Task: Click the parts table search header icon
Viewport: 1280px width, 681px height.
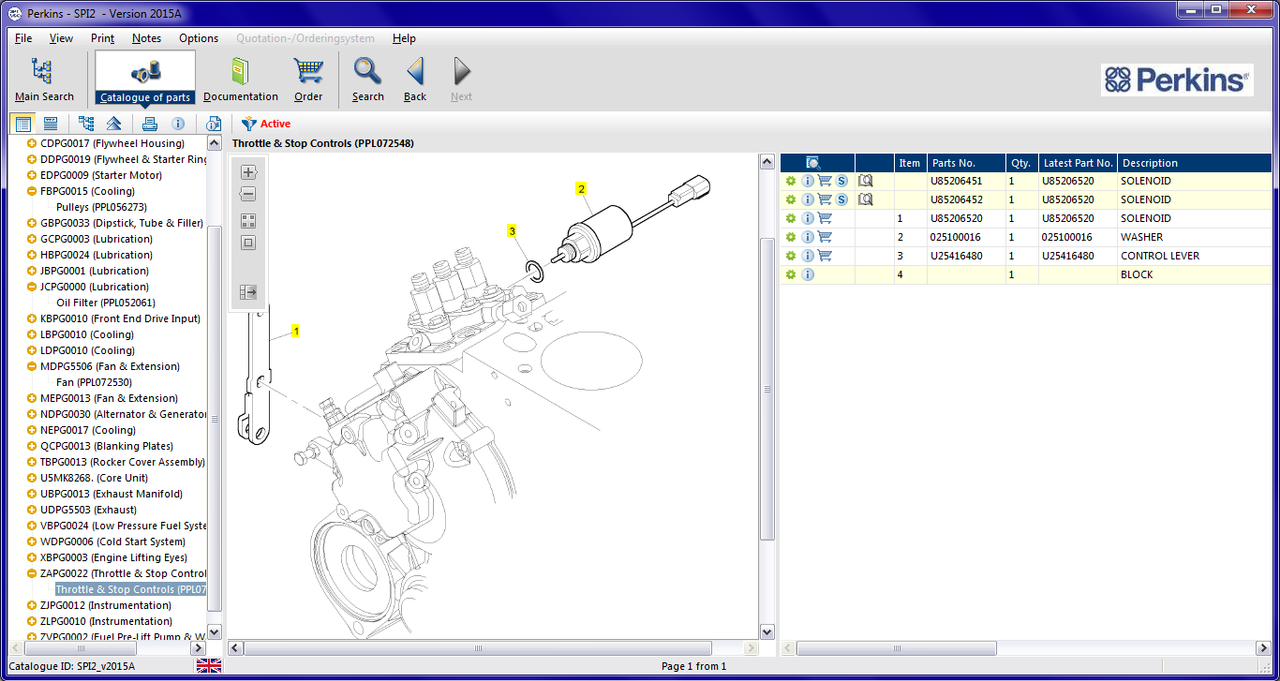Action: (x=812, y=163)
